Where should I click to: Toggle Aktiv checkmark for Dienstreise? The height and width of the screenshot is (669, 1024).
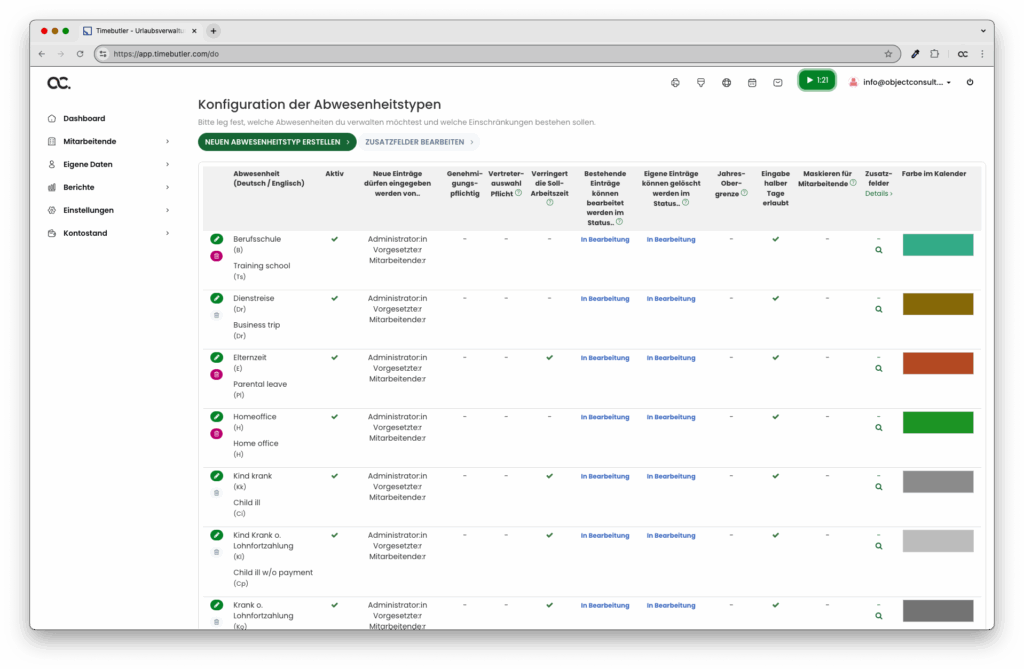pyautogui.click(x=334, y=299)
